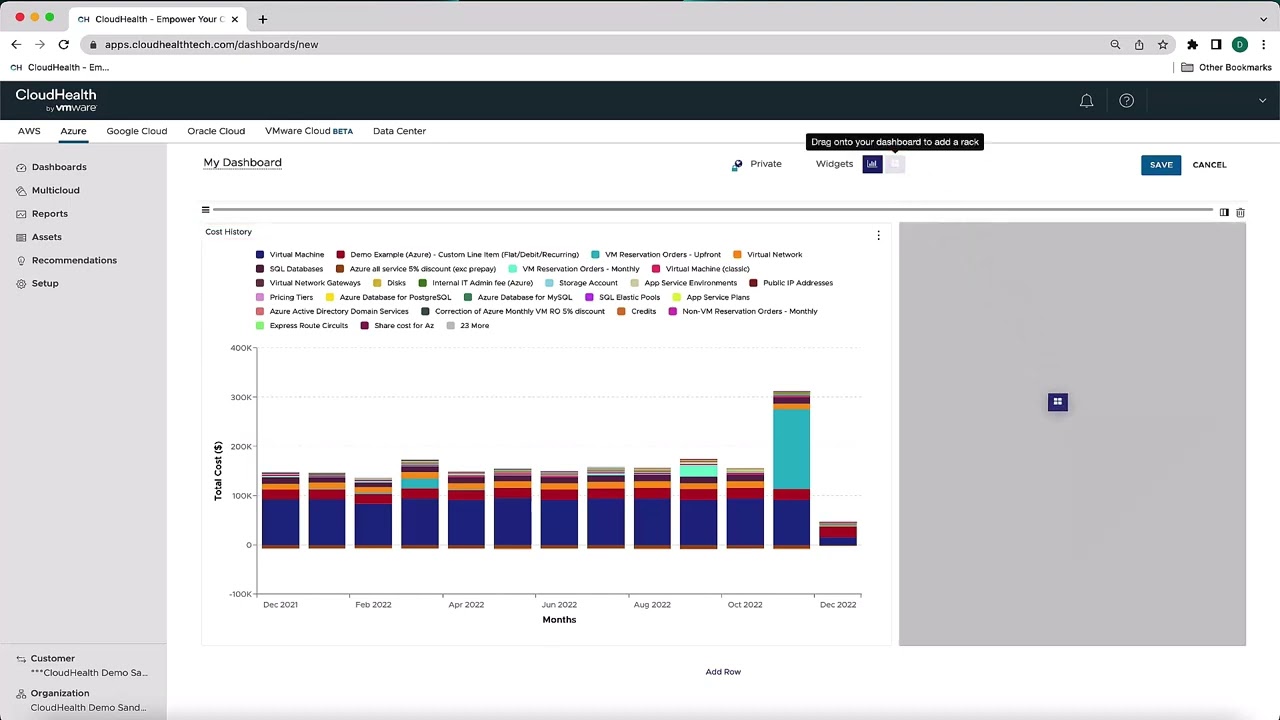Open notifications bell icon
This screenshot has height=720, width=1280.
(x=1086, y=101)
